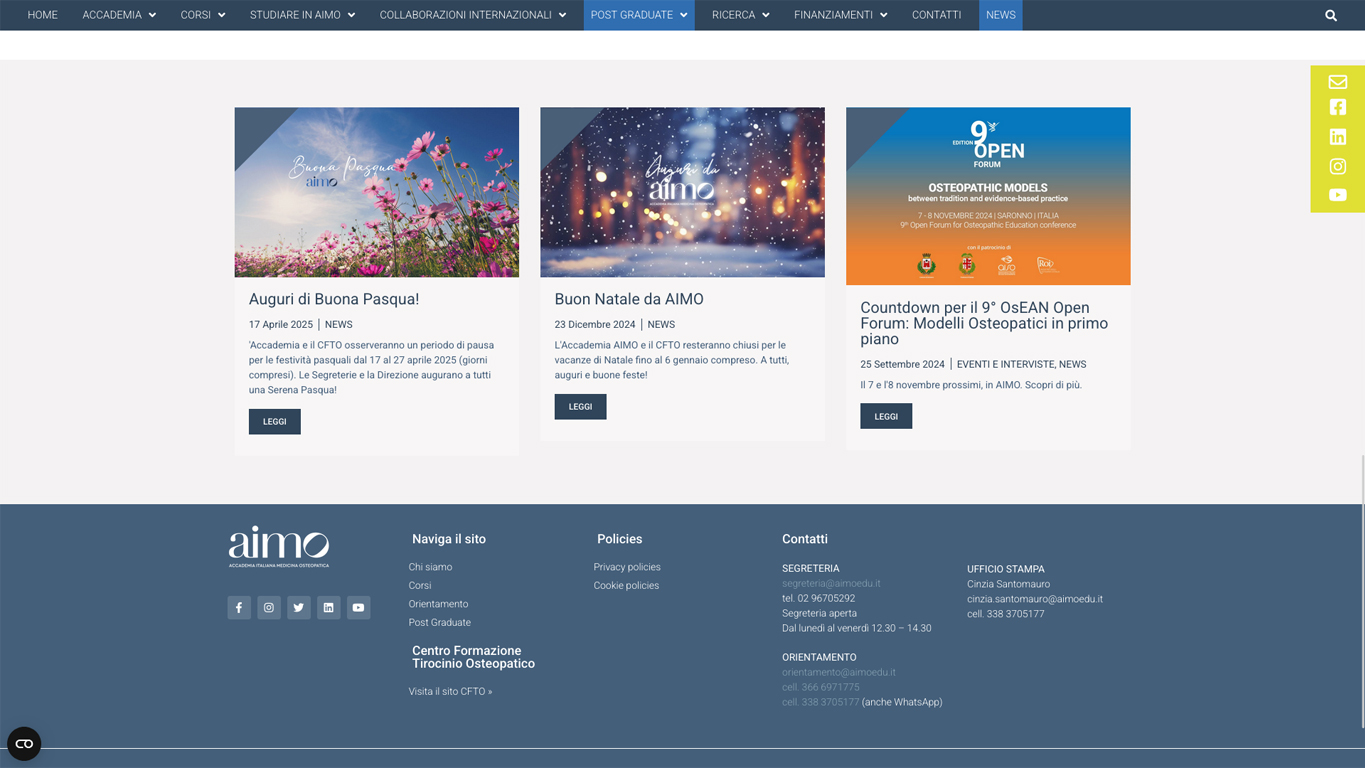Click the date 23 Dicembre 2024
1366x768 pixels.
coord(595,325)
